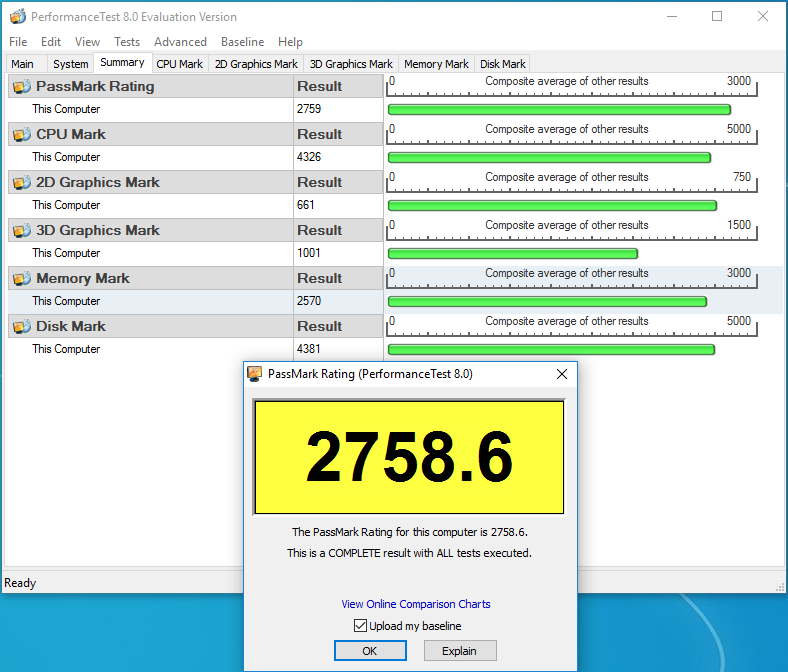
Task: Open the View menu
Action: (x=87, y=42)
